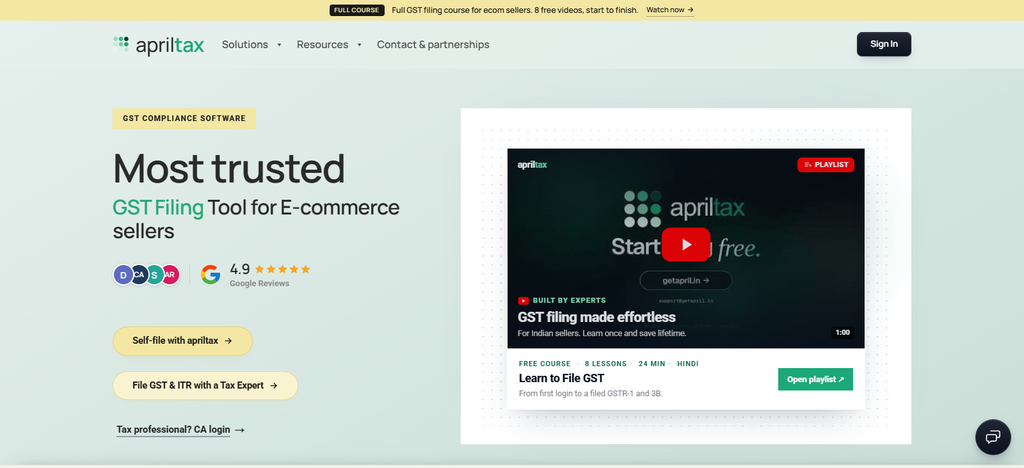Expand the Solutions dropdown menu
The width and height of the screenshot is (1024, 468).
coord(251,44)
